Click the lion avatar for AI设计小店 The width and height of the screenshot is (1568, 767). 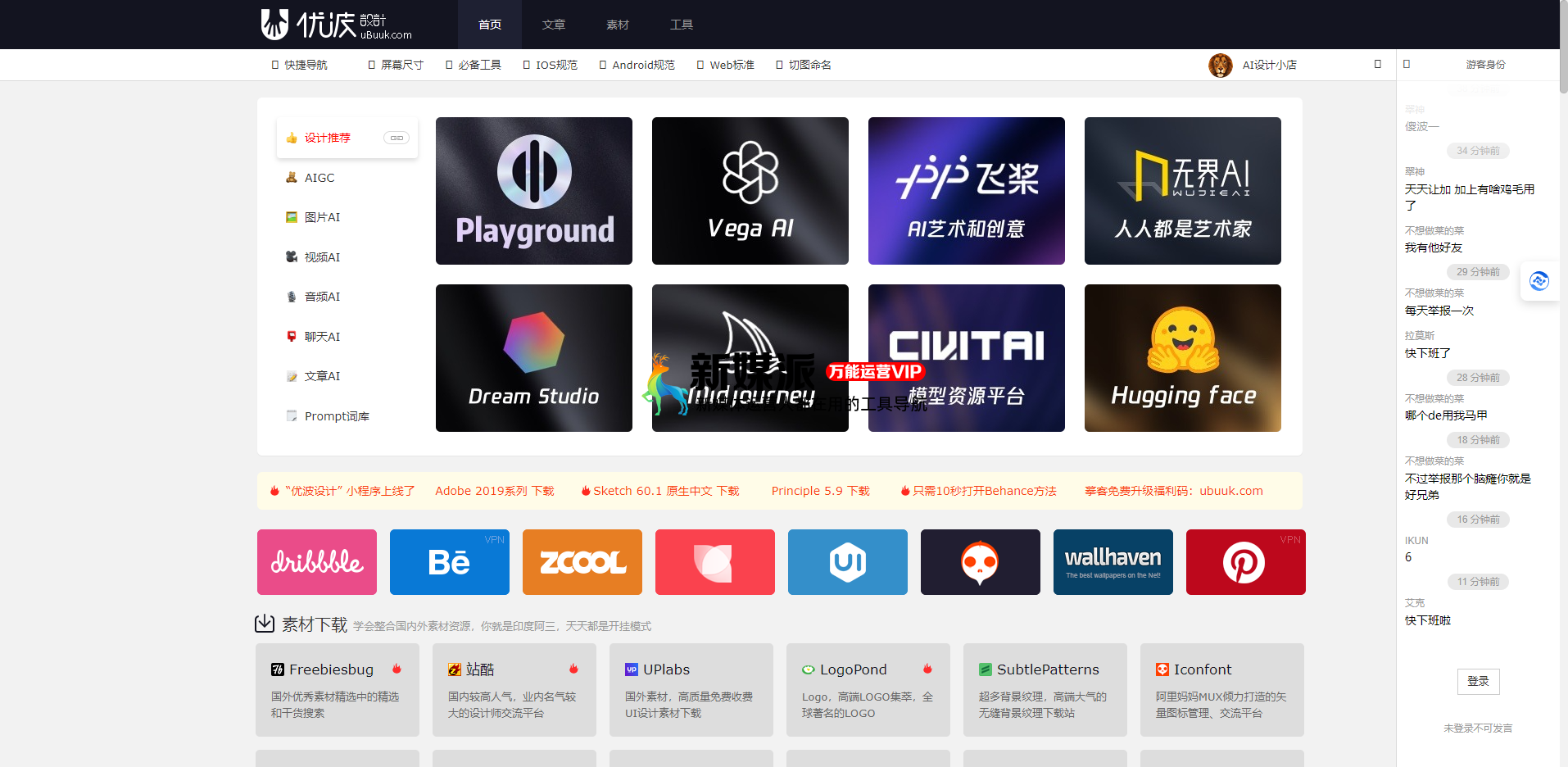click(1221, 65)
